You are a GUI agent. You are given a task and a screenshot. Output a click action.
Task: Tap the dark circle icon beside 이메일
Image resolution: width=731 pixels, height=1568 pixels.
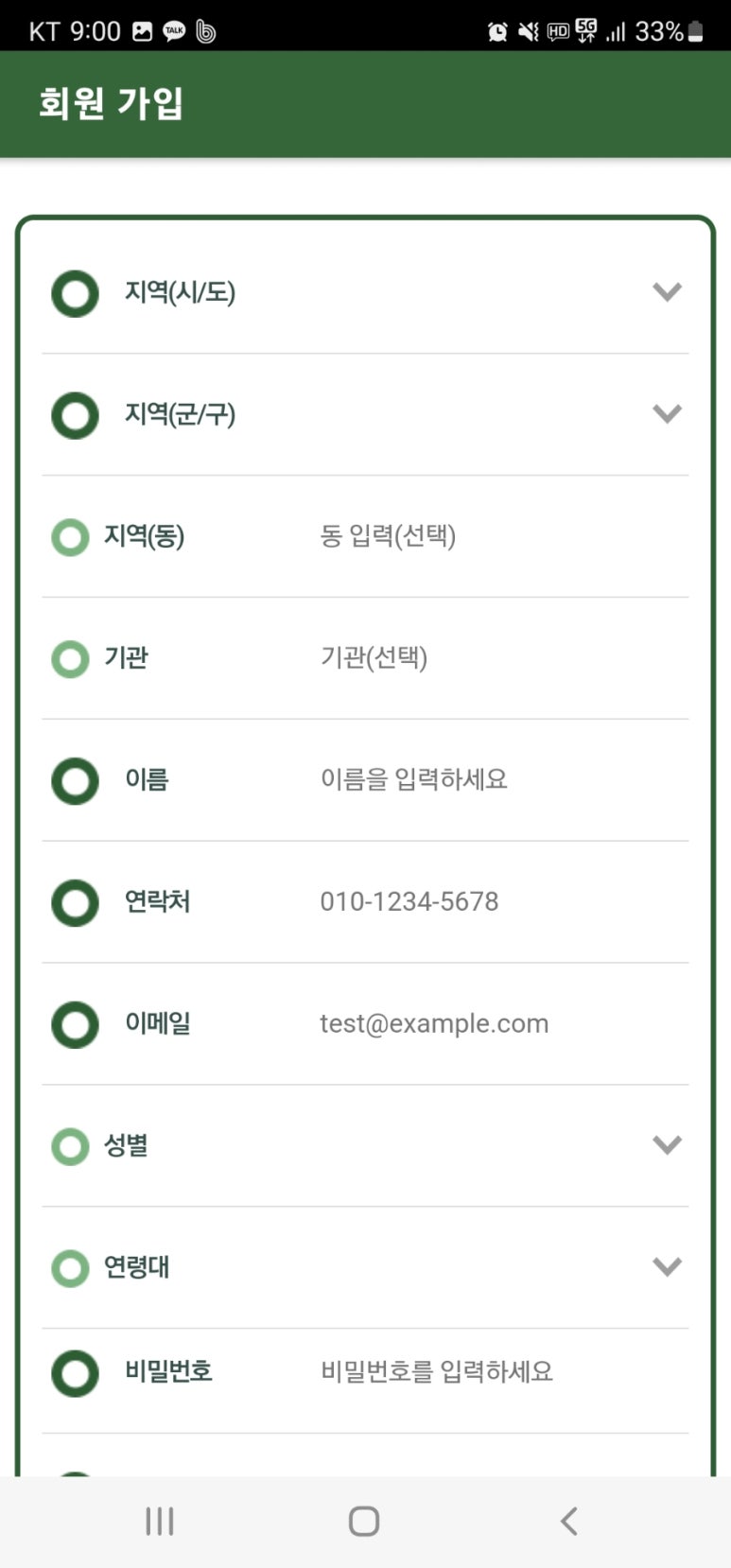coord(75,1025)
